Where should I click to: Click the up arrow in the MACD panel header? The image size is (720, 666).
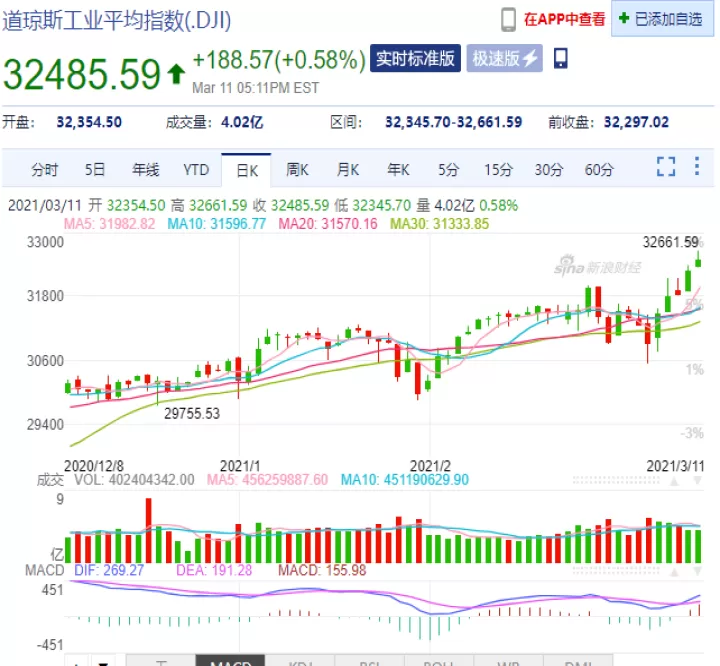(675, 572)
